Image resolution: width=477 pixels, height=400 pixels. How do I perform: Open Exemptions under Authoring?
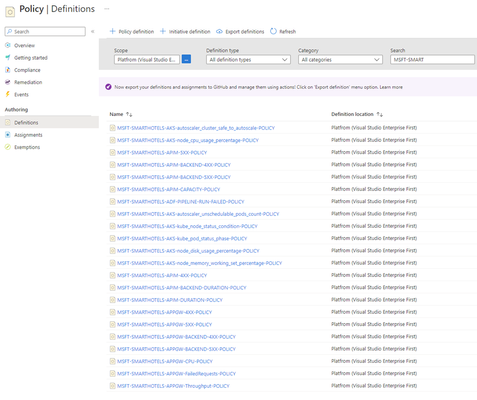(27, 147)
